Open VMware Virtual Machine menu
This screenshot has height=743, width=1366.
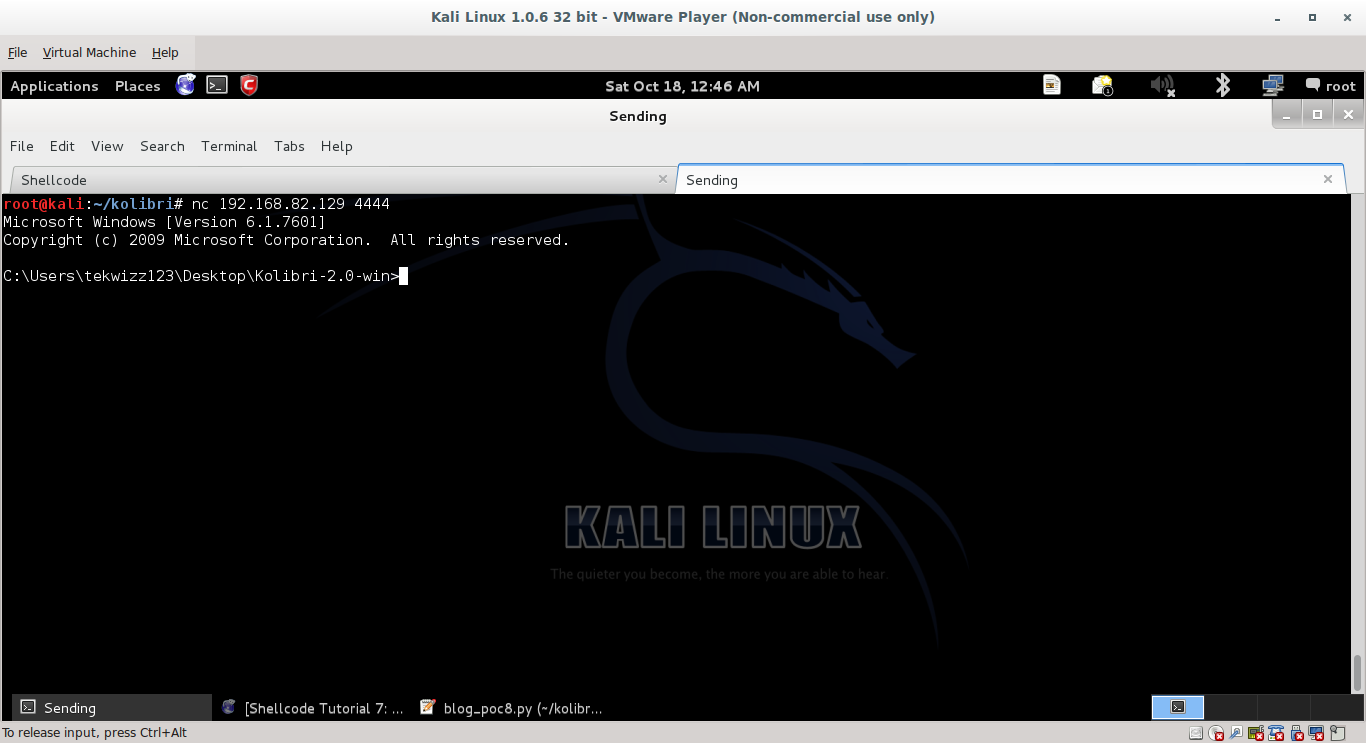[x=89, y=53]
